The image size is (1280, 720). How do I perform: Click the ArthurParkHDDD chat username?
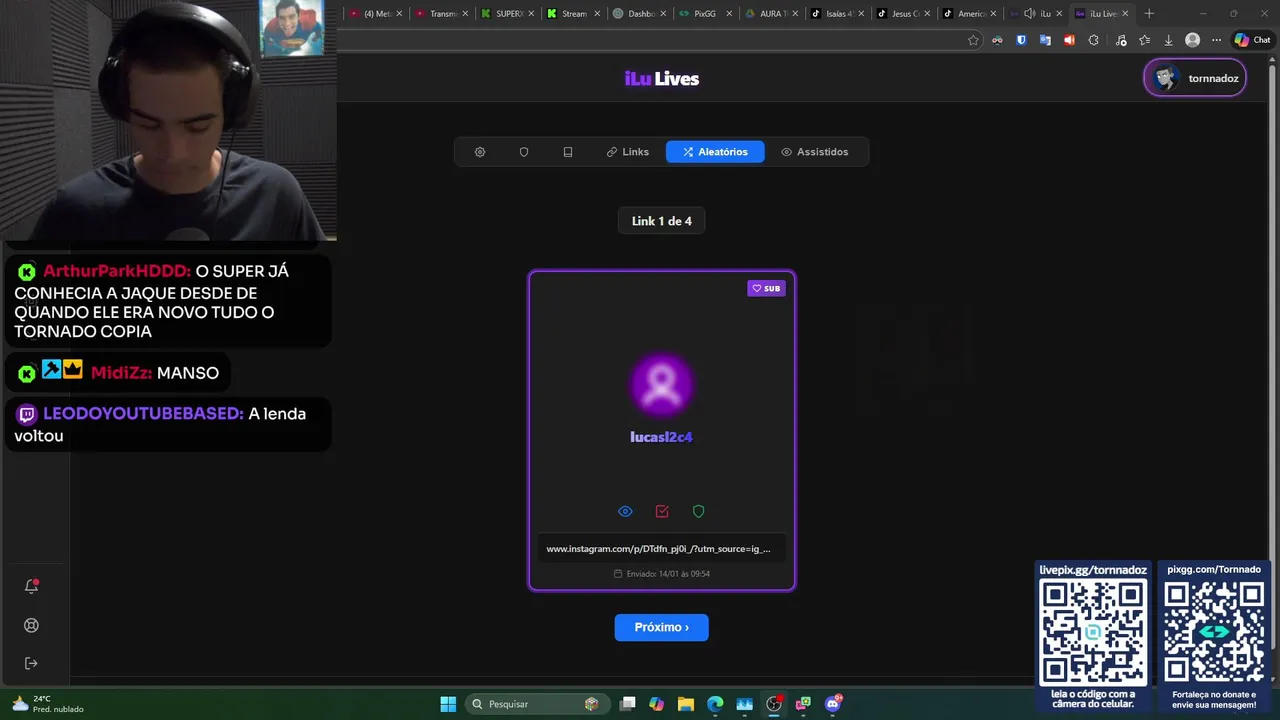pyautogui.click(x=116, y=271)
